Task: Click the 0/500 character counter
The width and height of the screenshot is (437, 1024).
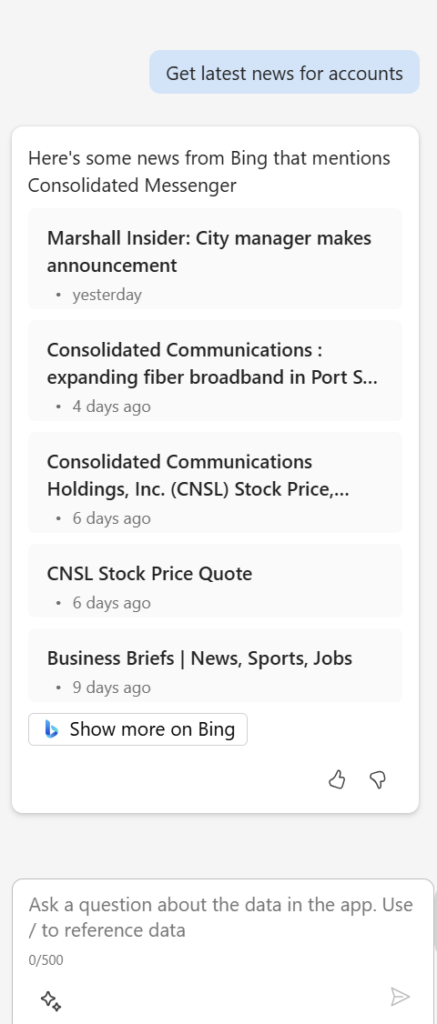Action: [46, 960]
